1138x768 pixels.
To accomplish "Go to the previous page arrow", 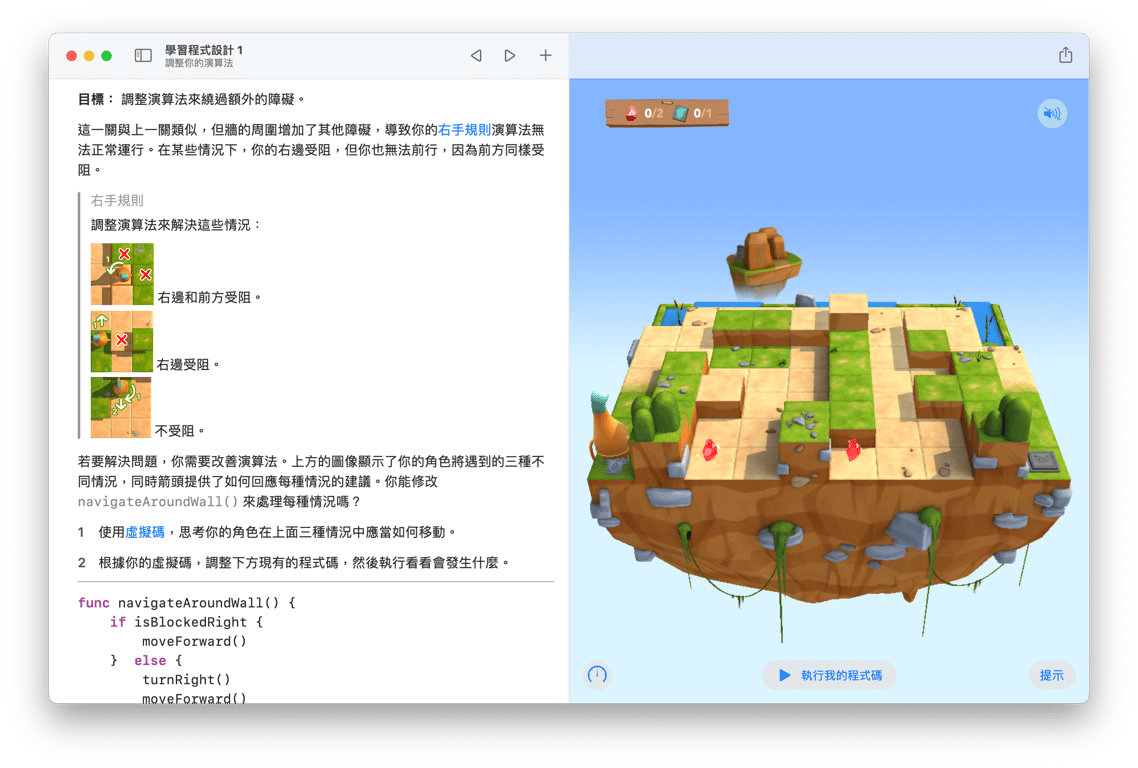I will click(476, 55).
